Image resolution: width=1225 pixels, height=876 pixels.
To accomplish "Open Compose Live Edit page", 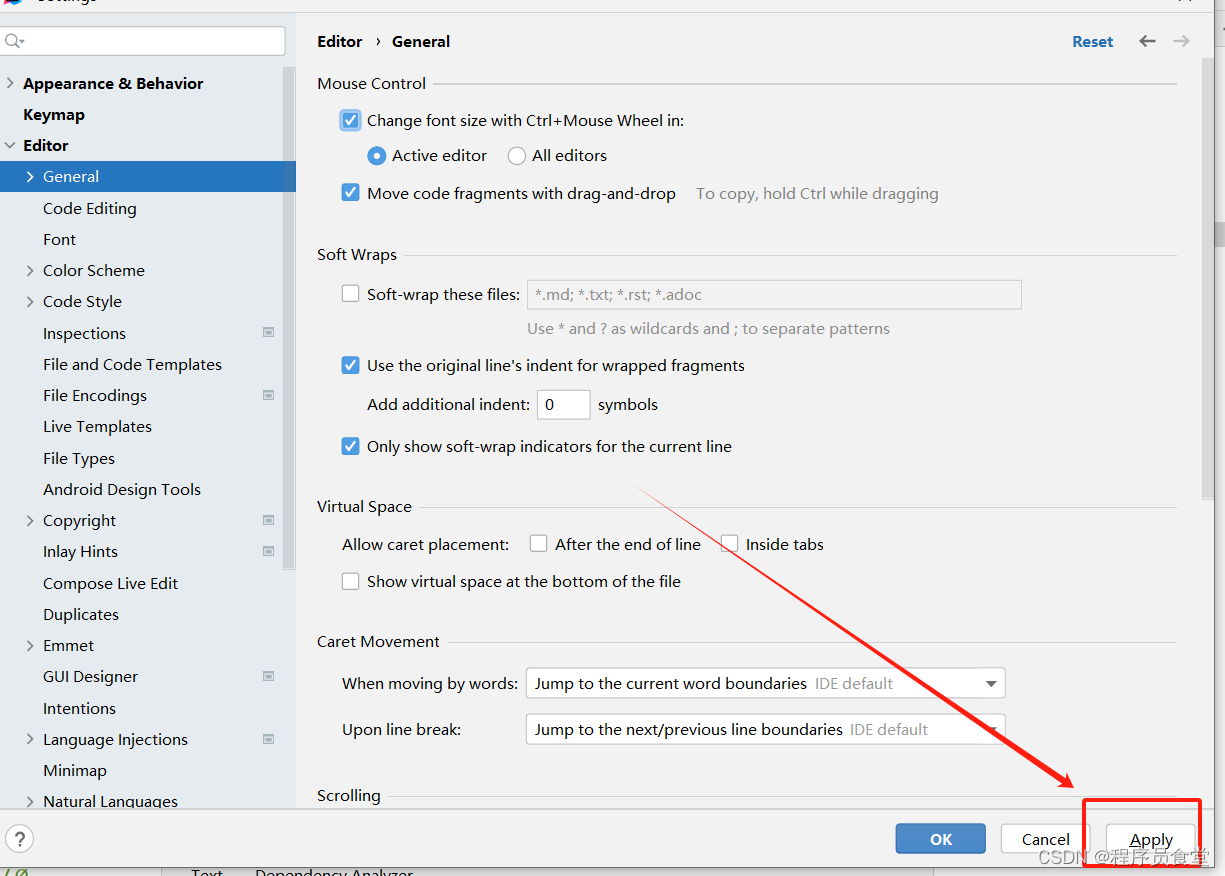I will pyautogui.click(x=110, y=583).
